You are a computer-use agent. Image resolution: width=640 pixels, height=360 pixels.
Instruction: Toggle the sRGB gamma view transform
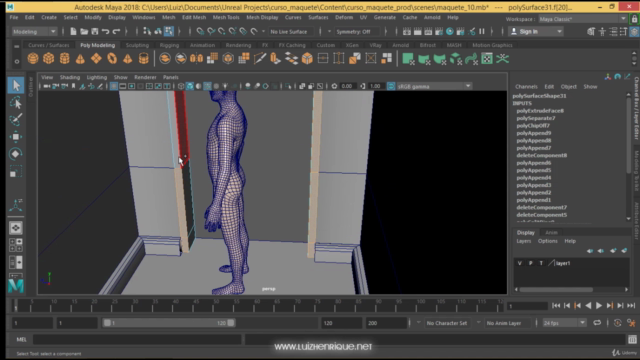pyautogui.click(x=391, y=86)
